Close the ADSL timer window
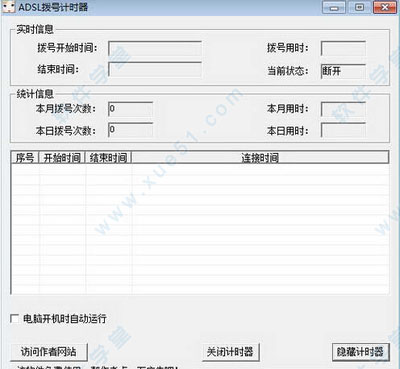Image resolution: width=400 pixels, height=369 pixels. [x=385, y=7]
